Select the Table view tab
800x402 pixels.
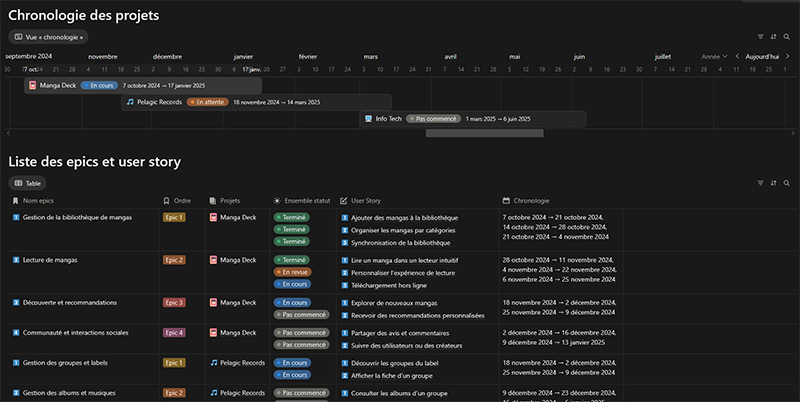pos(28,183)
